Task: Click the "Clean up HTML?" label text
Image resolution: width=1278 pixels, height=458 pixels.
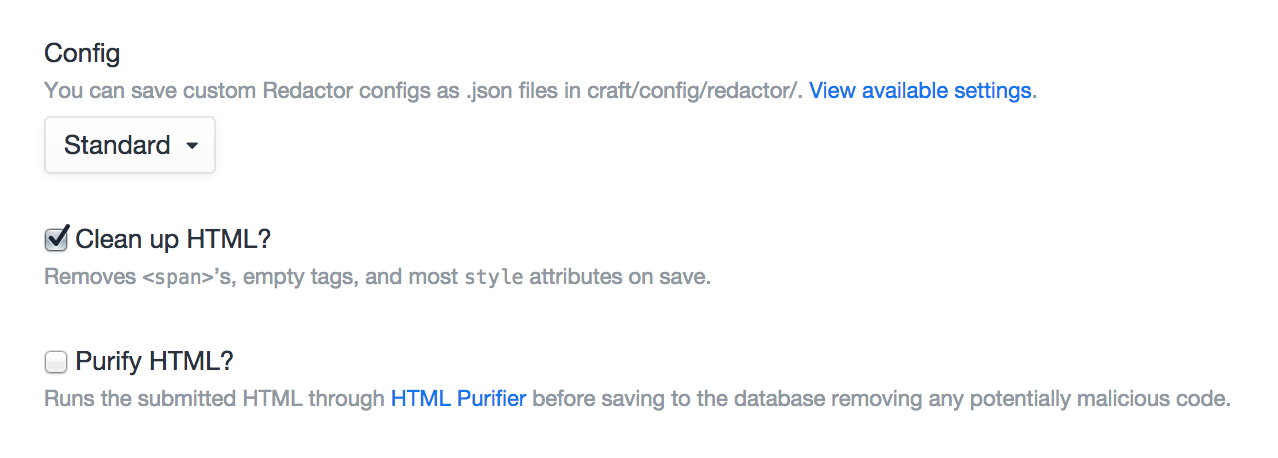Action: [173, 240]
